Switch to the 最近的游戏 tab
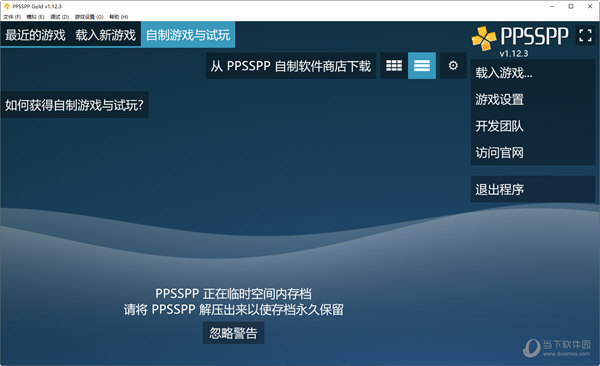Screen dimensions: 600x366 point(35,35)
